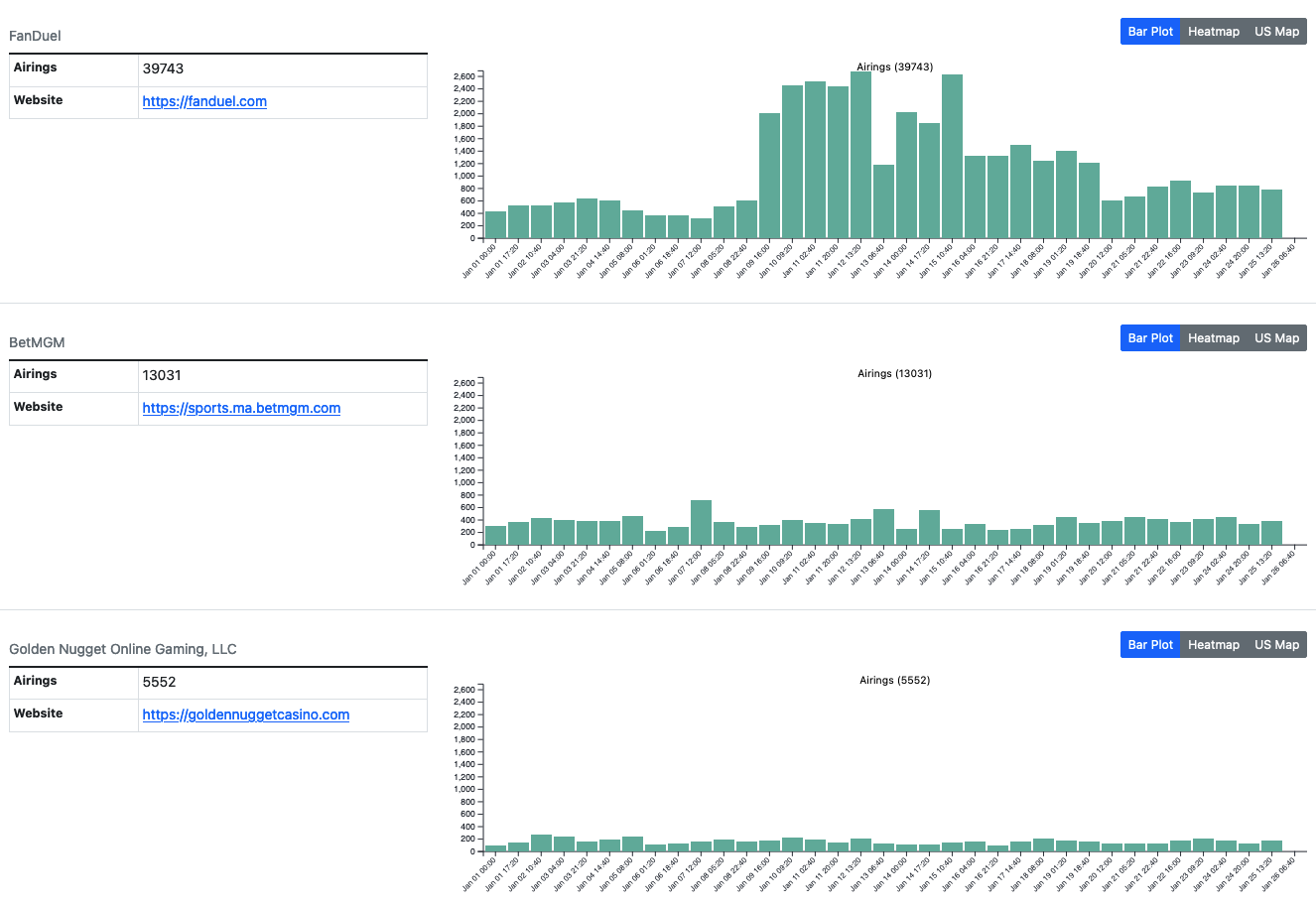Open the fanduel.com website link
Image resolution: width=1316 pixels, height=908 pixels.
pyautogui.click(x=204, y=101)
